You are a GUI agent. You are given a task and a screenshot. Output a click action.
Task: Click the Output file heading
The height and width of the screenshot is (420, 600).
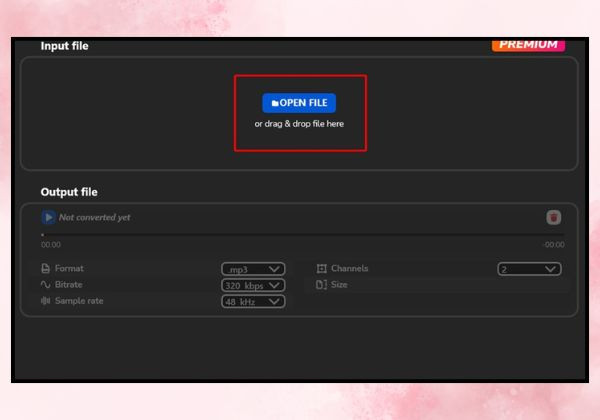(x=69, y=192)
